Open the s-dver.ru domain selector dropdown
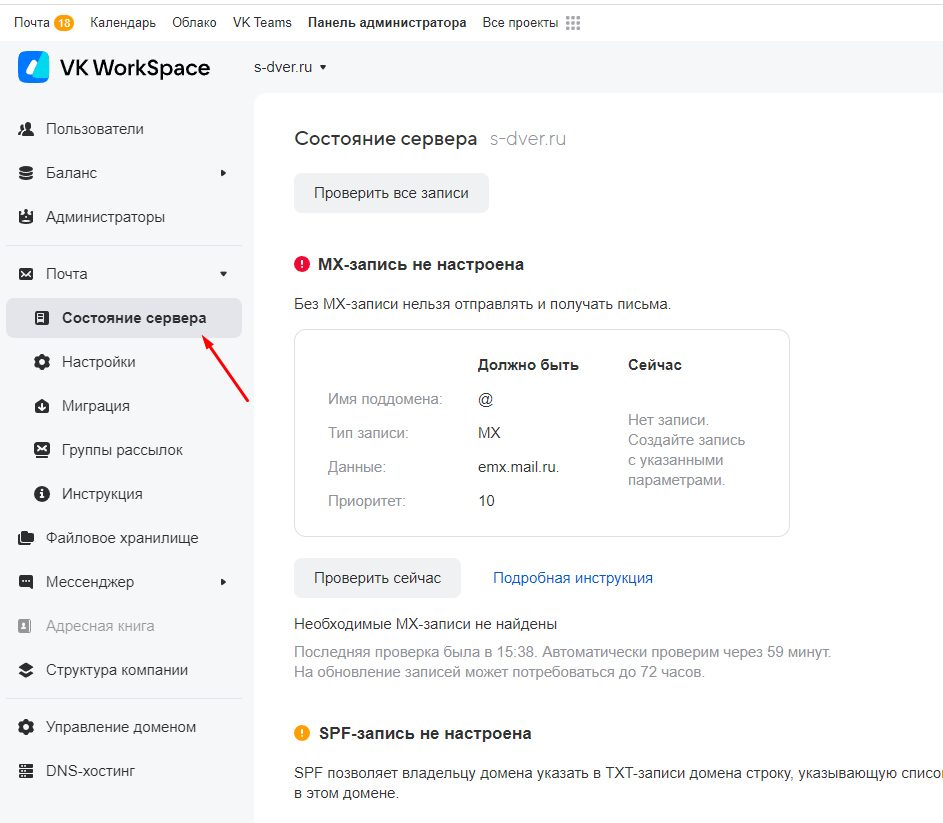 (290, 67)
